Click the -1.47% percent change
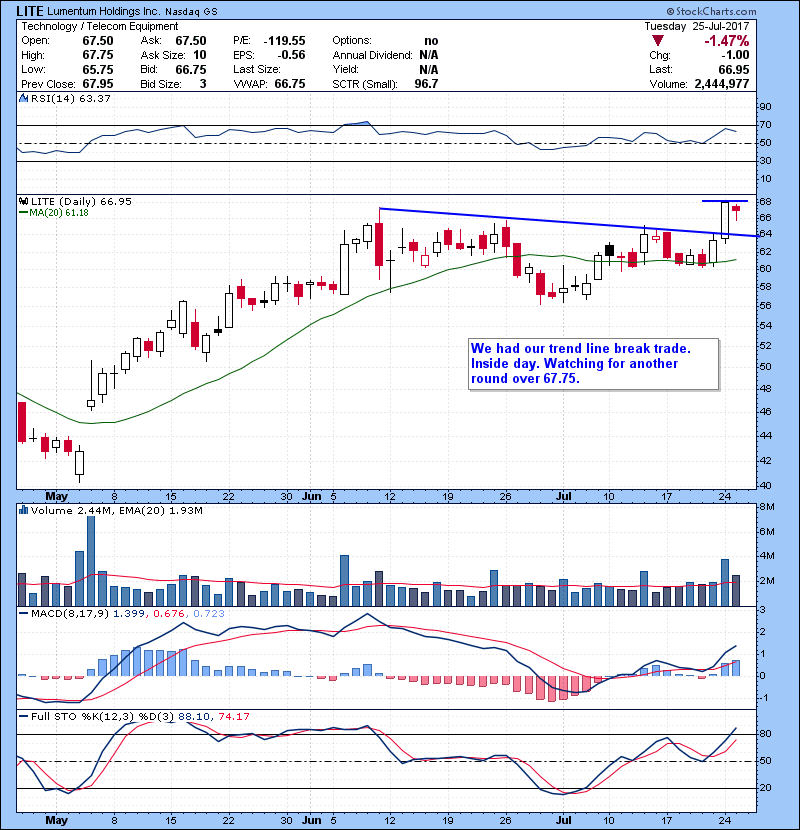Screen dimensions: 800x830 click(x=726, y=41)
